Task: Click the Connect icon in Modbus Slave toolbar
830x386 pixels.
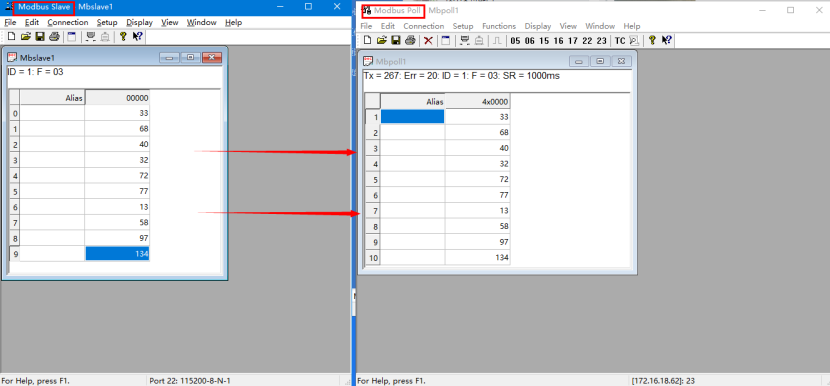Action: pyautogui.click(x=91, y=37)
